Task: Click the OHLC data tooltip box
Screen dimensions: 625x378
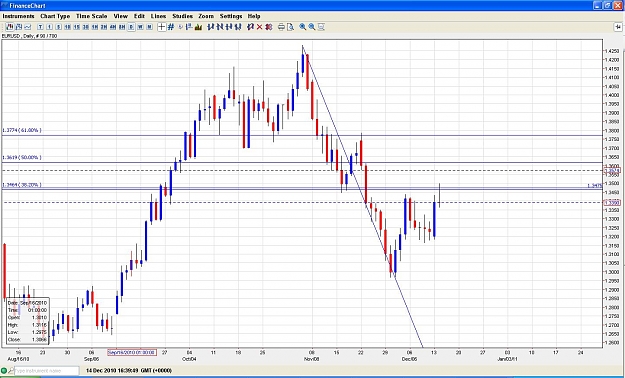Action: point(28,321)
